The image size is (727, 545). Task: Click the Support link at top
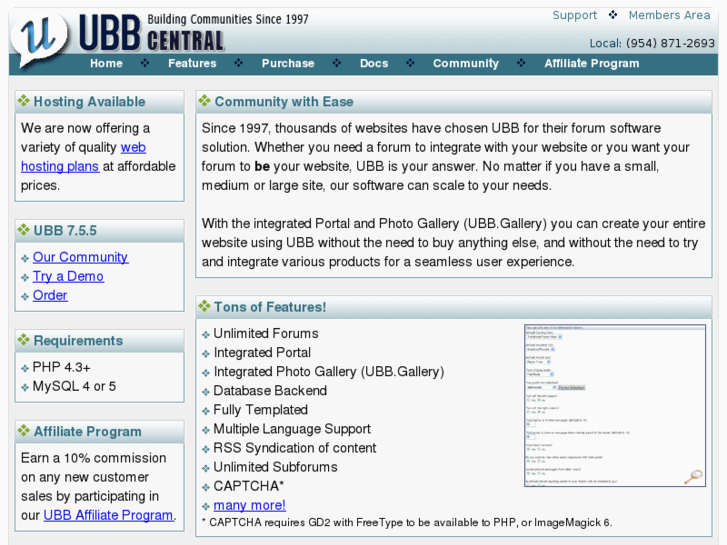(x=574, y=15)
